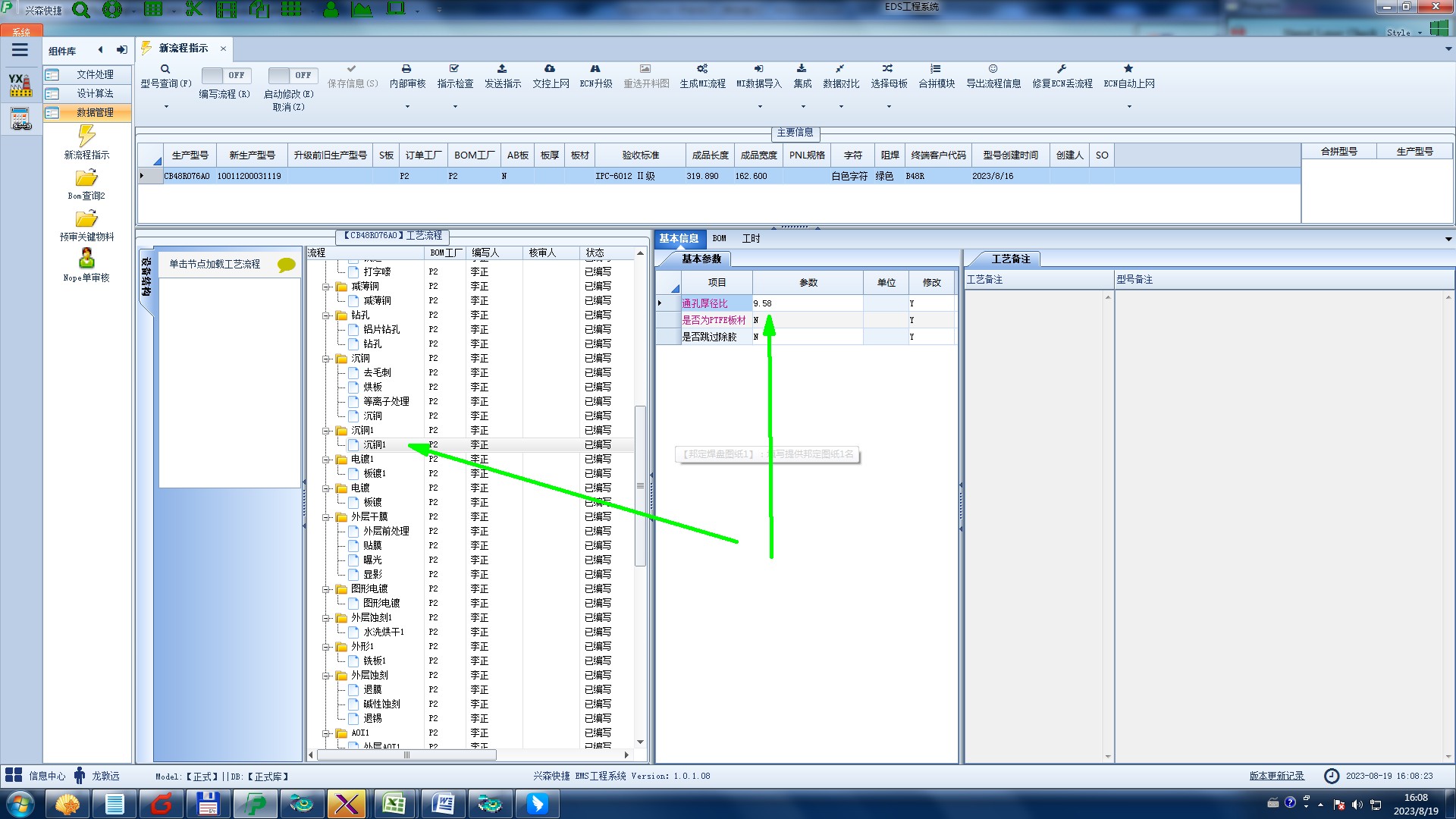Screen dimensions: 1456x819
Task: Click the process tree vertical scrollbar thumb
Action: [640, 485]
